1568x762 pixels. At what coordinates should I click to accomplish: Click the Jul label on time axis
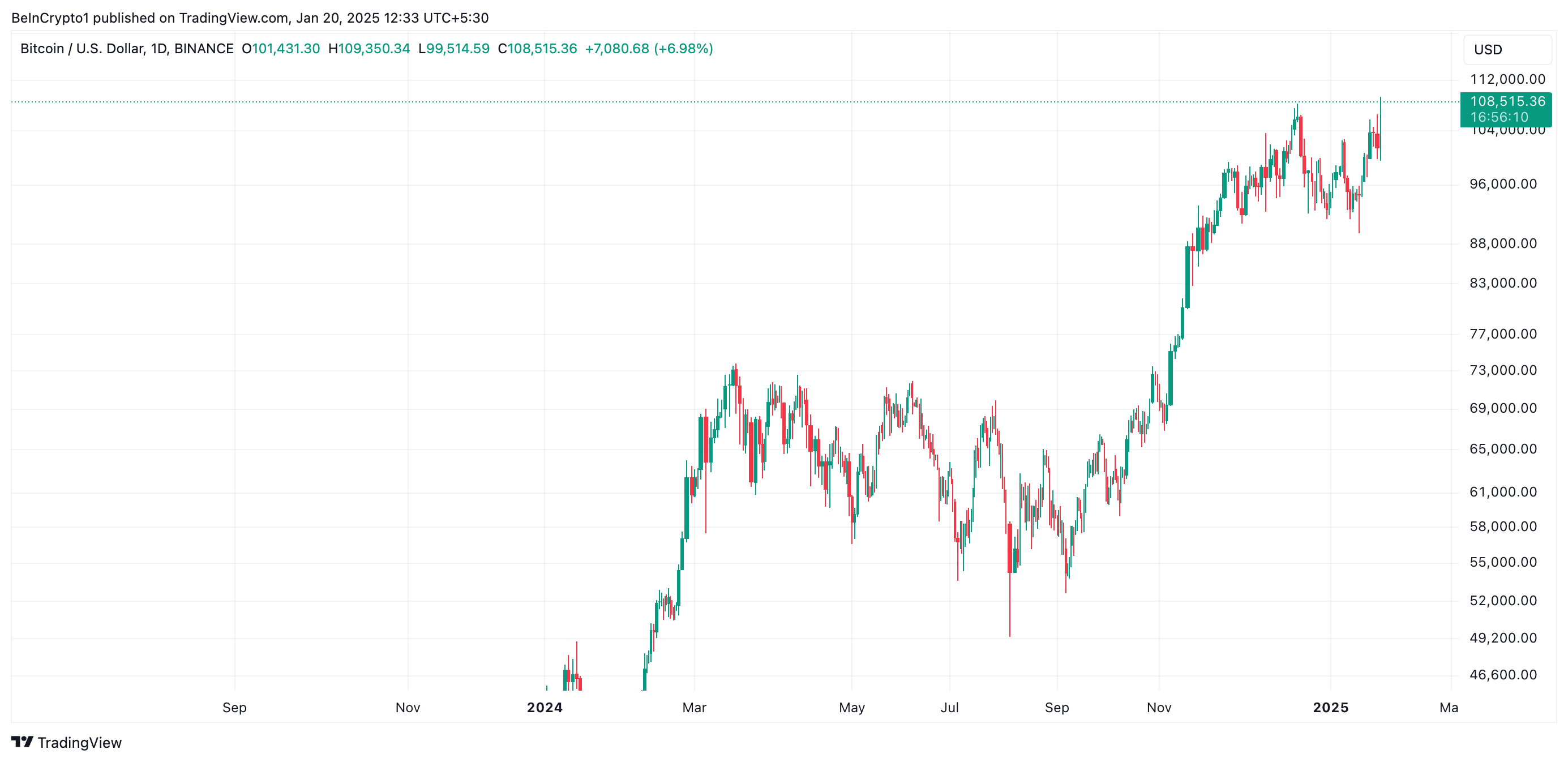point(949,707)
